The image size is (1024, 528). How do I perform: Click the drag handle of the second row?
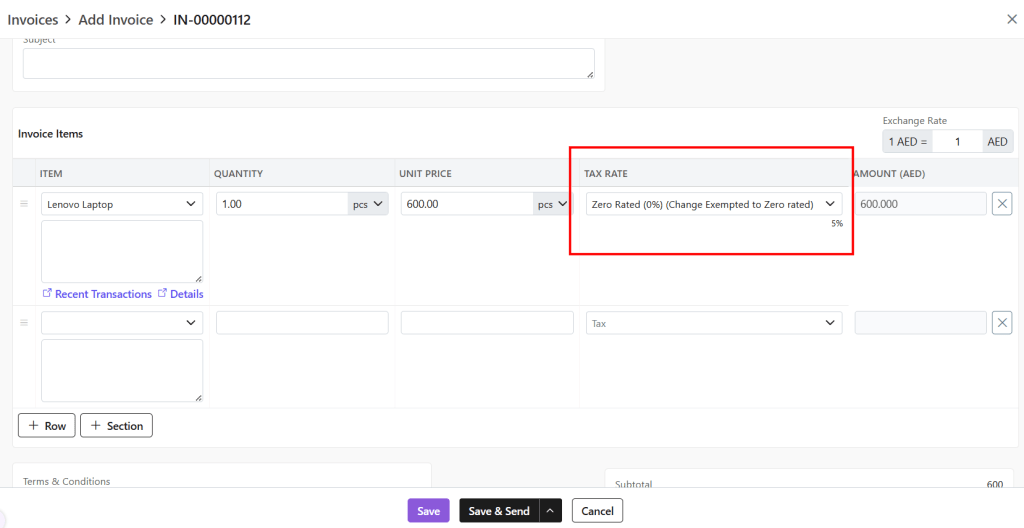pyautogui.click(x=25, y=323)
